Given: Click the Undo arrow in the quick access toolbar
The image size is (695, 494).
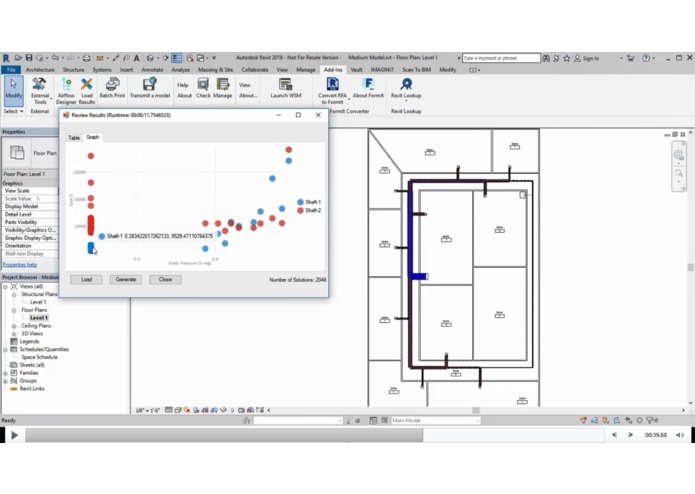Looking at the screenshot, I should (x=55, y=58).
